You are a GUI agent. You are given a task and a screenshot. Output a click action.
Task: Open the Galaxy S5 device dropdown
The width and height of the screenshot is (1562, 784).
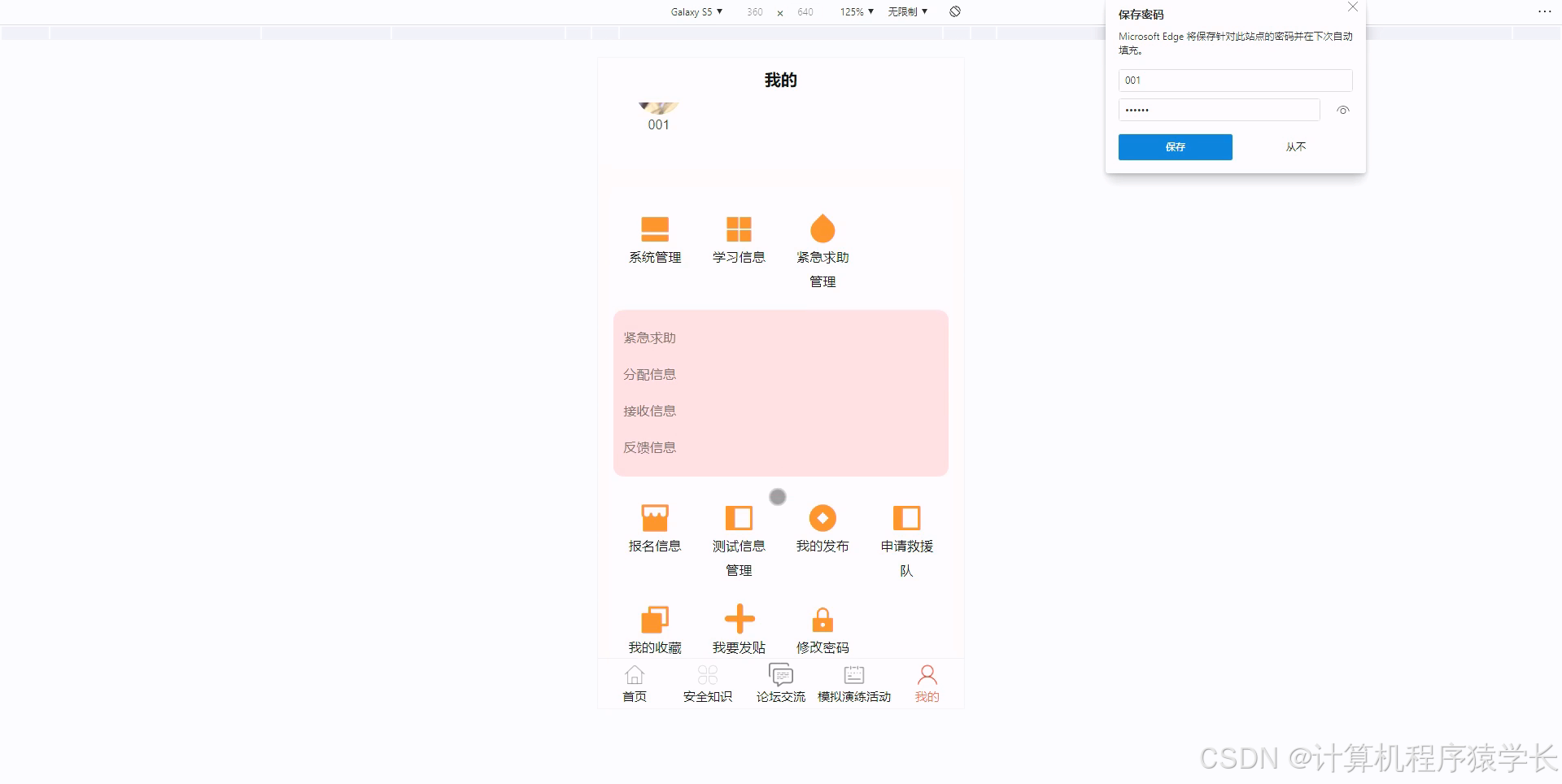click(x=695, y=11)
